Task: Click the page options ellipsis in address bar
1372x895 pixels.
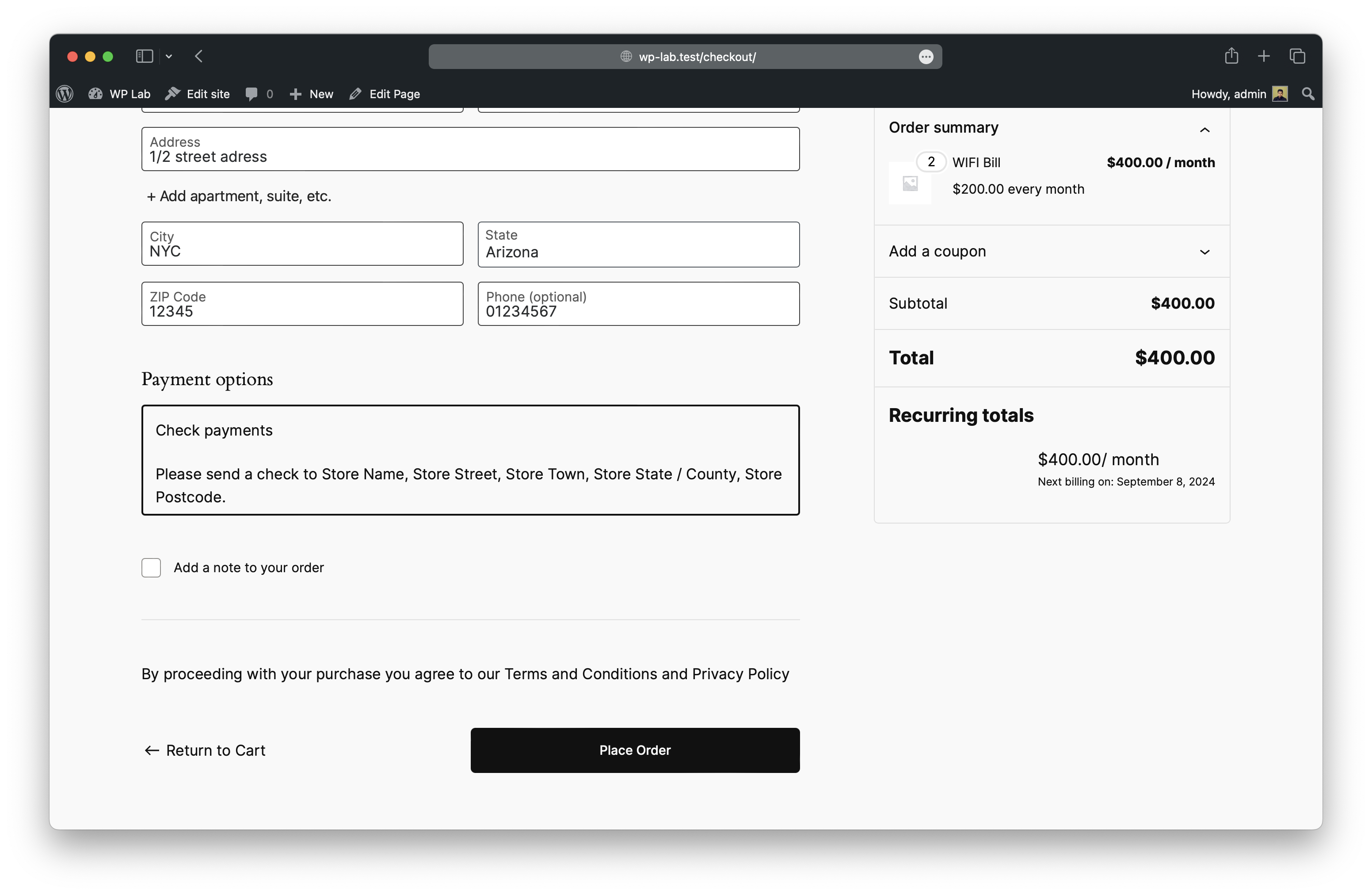Action: pos(926,57)
